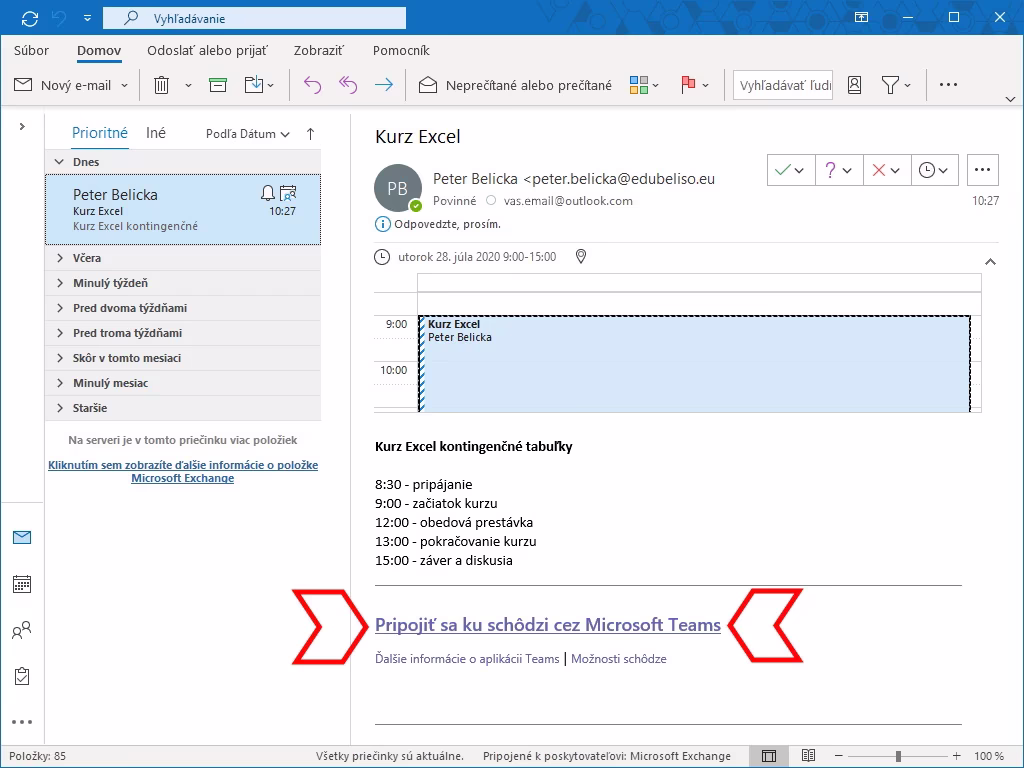1024x768 pixels.
Task: Open the Categorize color squares dropdown
Action: click(644, 85)
